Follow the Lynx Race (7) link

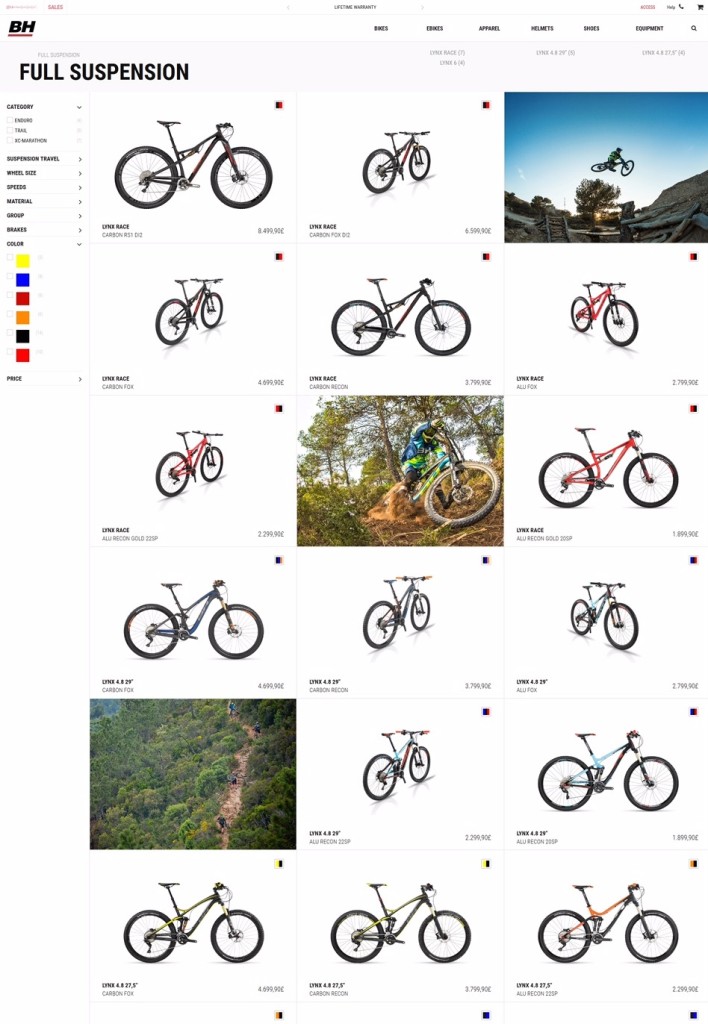[447, 52]
